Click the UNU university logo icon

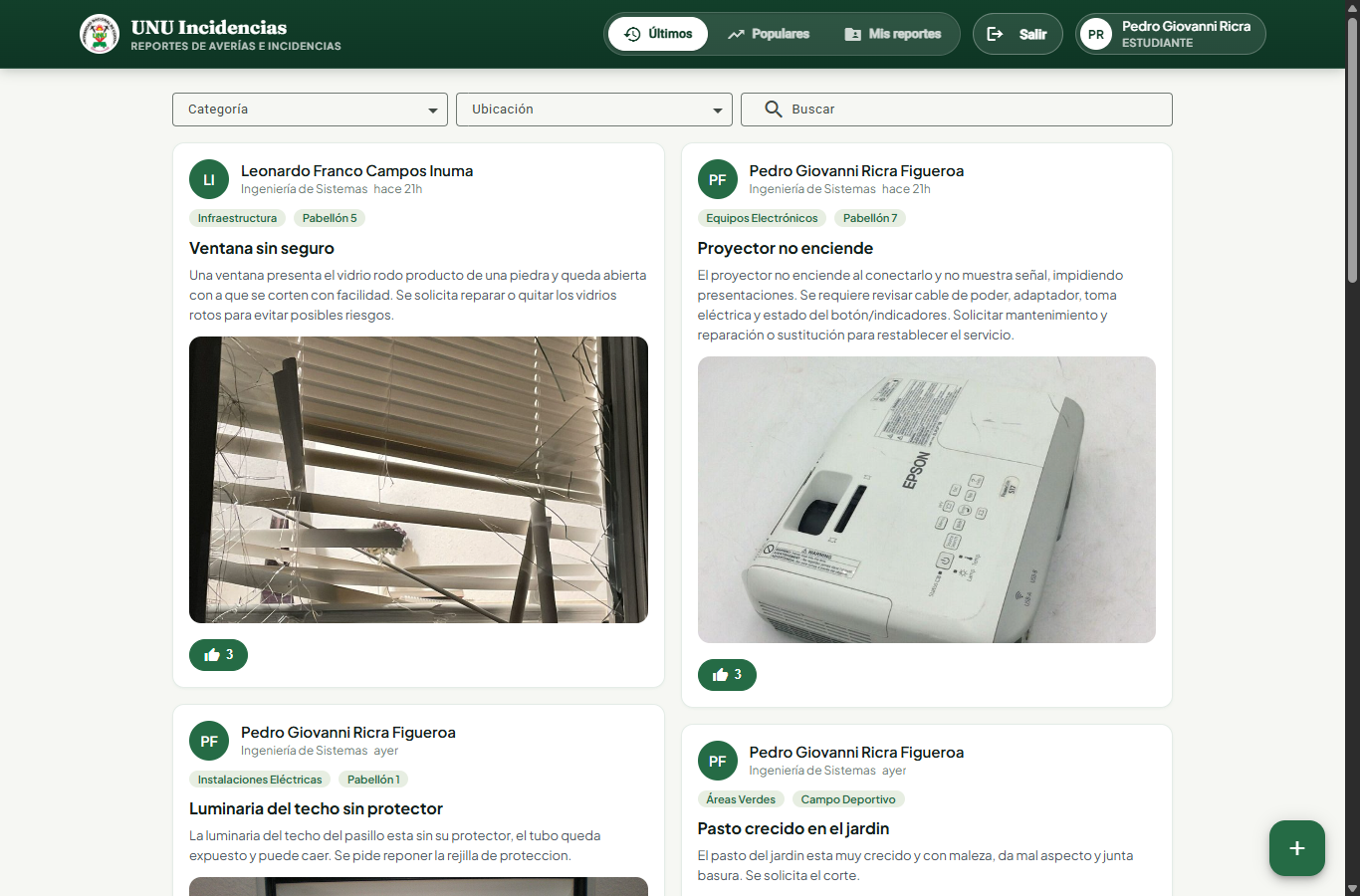coord(100,34)
